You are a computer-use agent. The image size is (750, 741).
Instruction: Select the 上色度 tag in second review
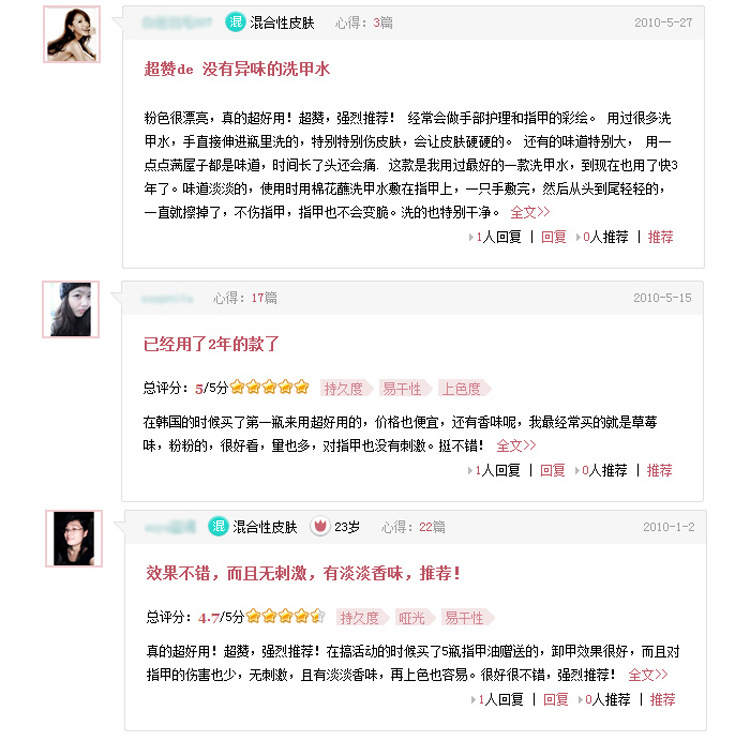pos(463,388)
